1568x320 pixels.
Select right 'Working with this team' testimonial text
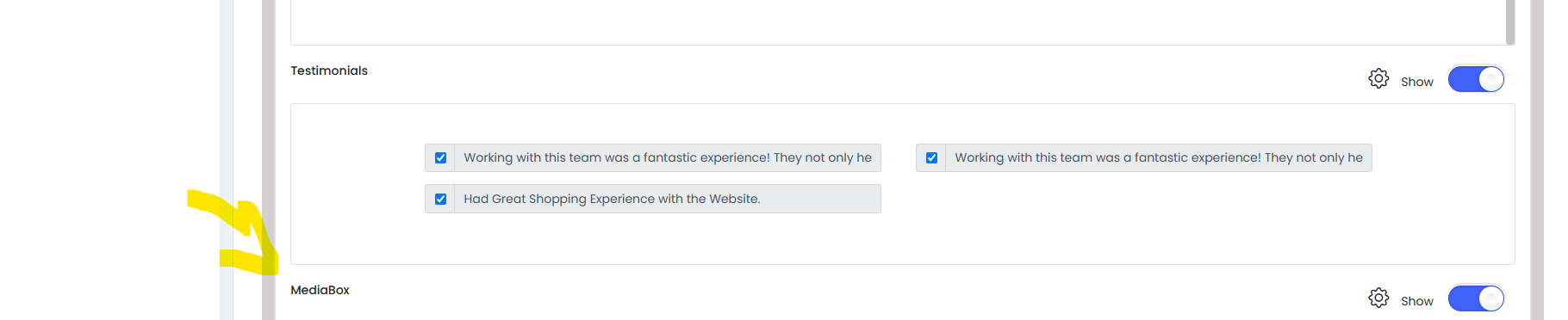1159,157
